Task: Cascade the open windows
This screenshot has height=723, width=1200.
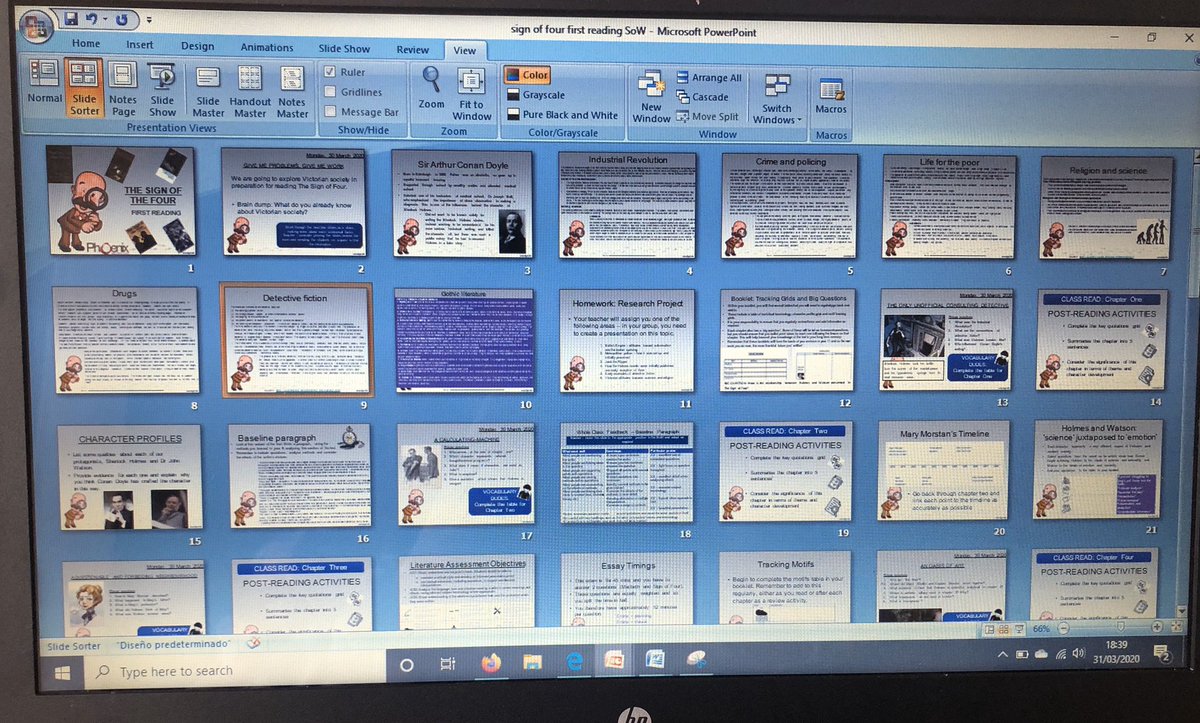Action: click(x=704, y=97)
